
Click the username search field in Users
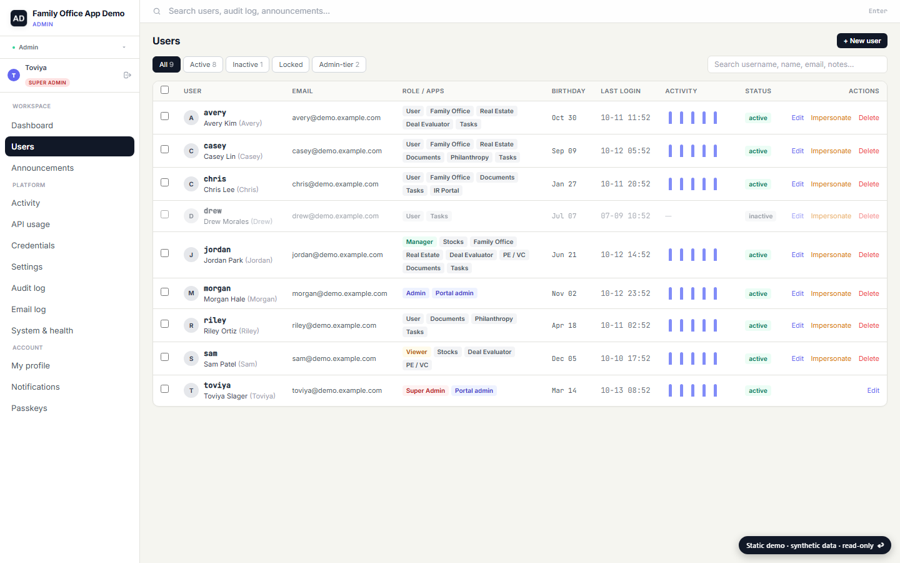[797, 64]
